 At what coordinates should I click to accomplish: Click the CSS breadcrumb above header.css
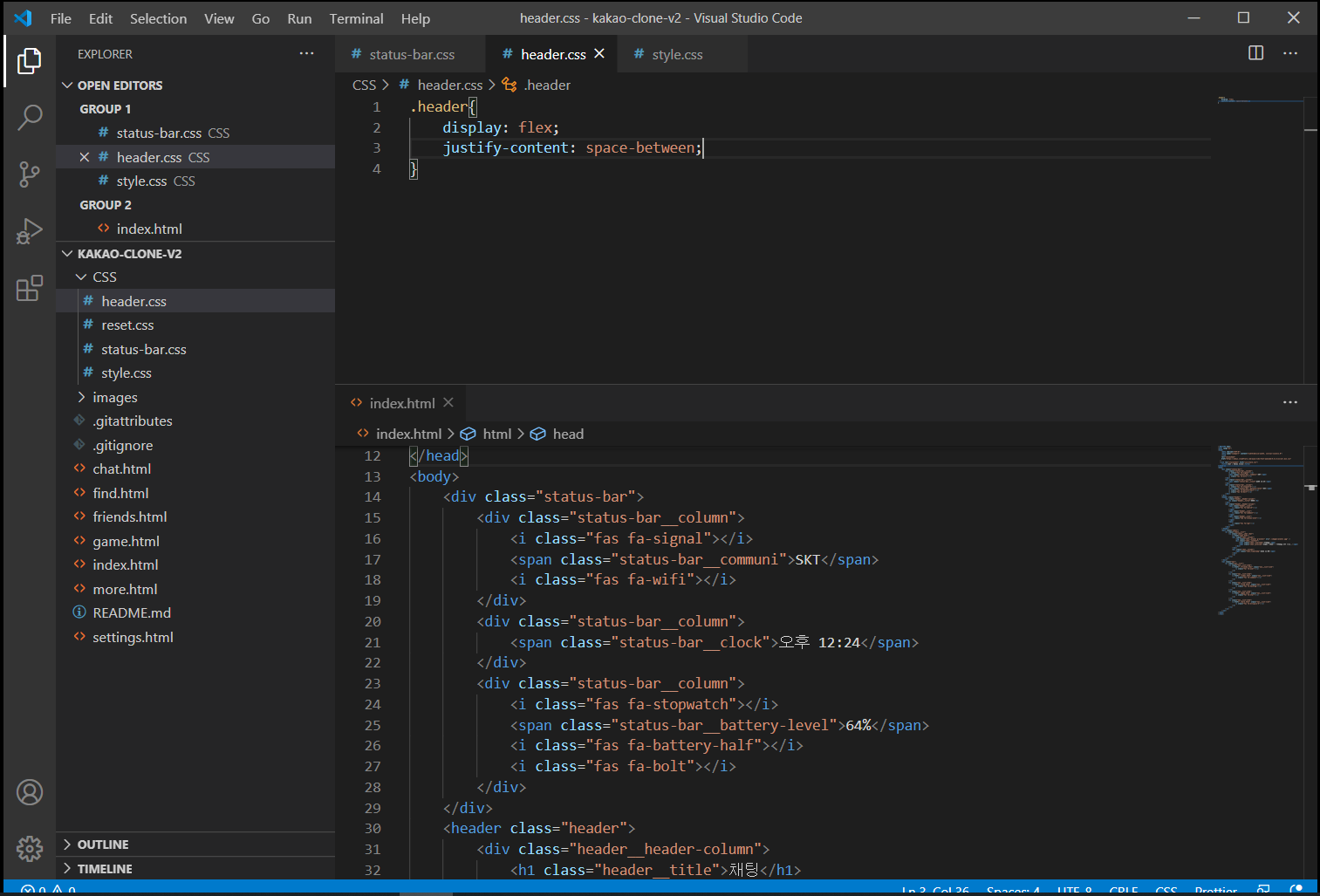pyautogui.click(x=364, y=85)
